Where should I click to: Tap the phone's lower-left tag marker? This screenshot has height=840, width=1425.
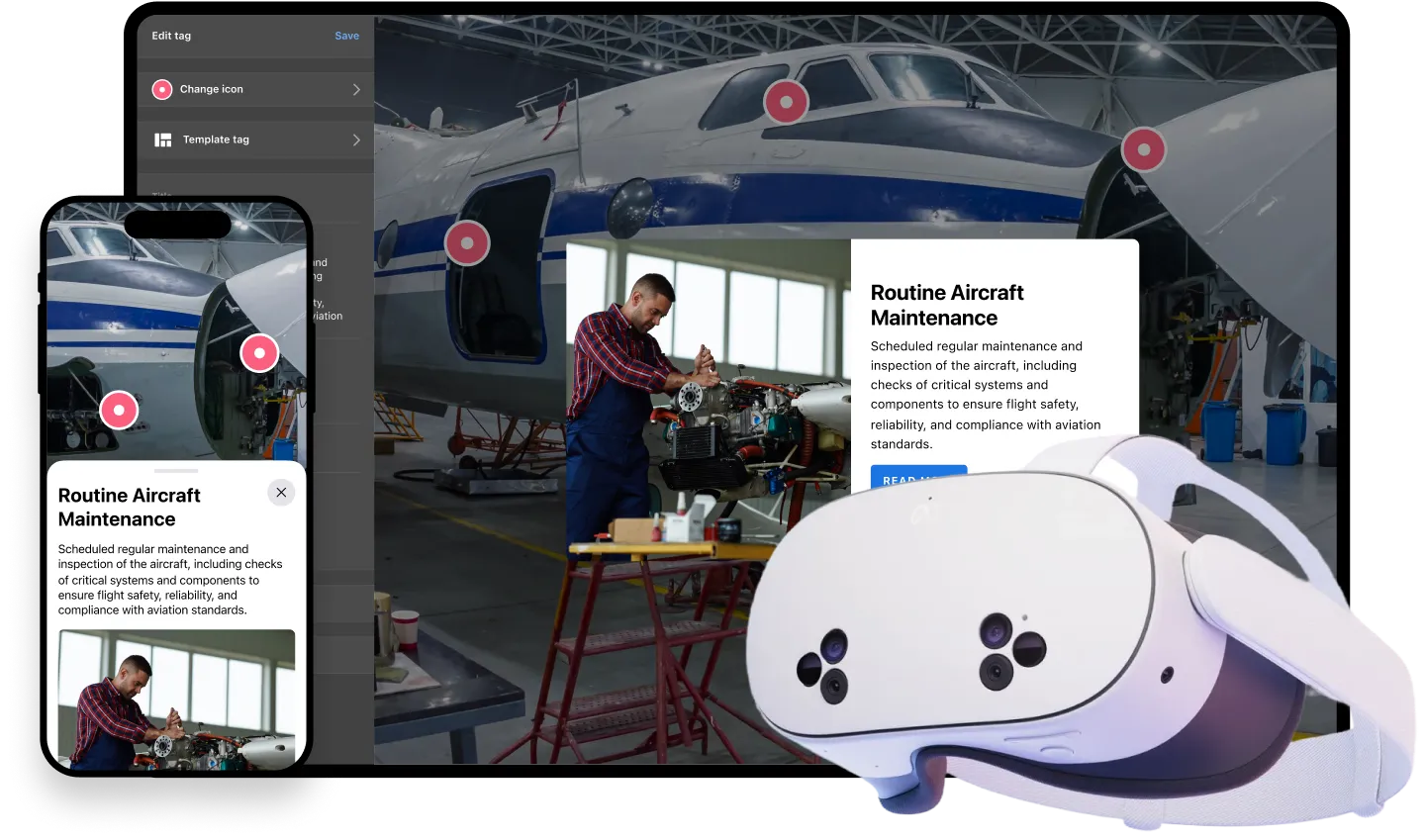119,410
